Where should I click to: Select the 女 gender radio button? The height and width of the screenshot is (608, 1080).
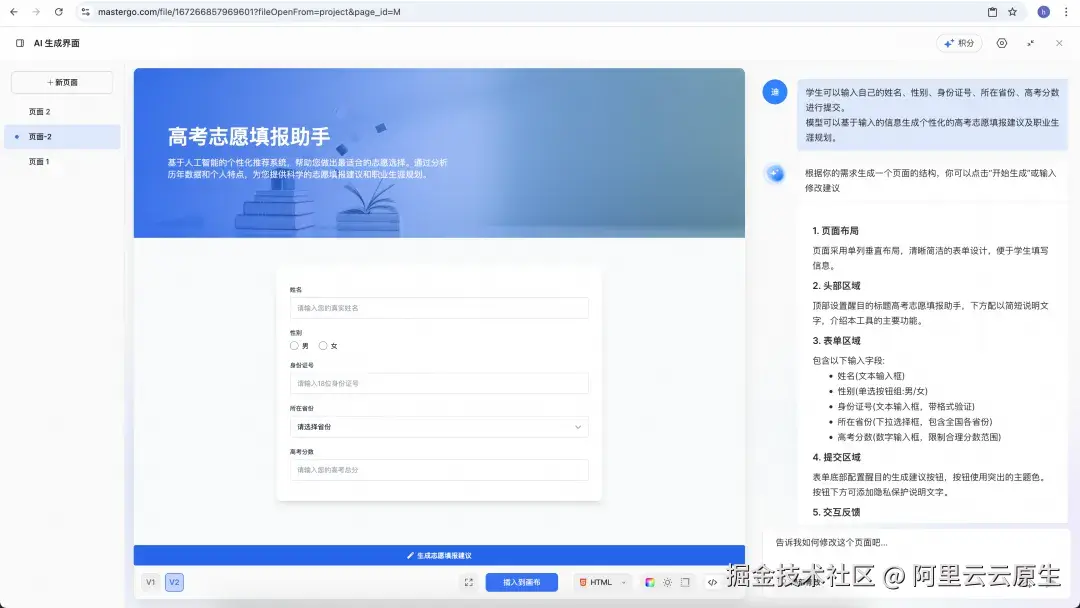click(x=323, y=346)
